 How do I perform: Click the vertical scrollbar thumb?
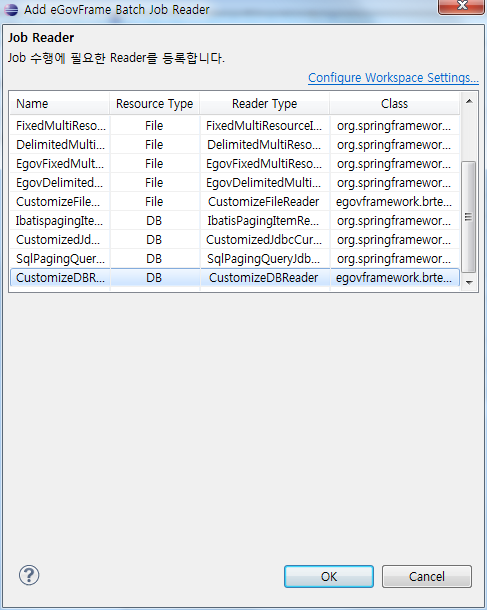(x=468, y=217)
